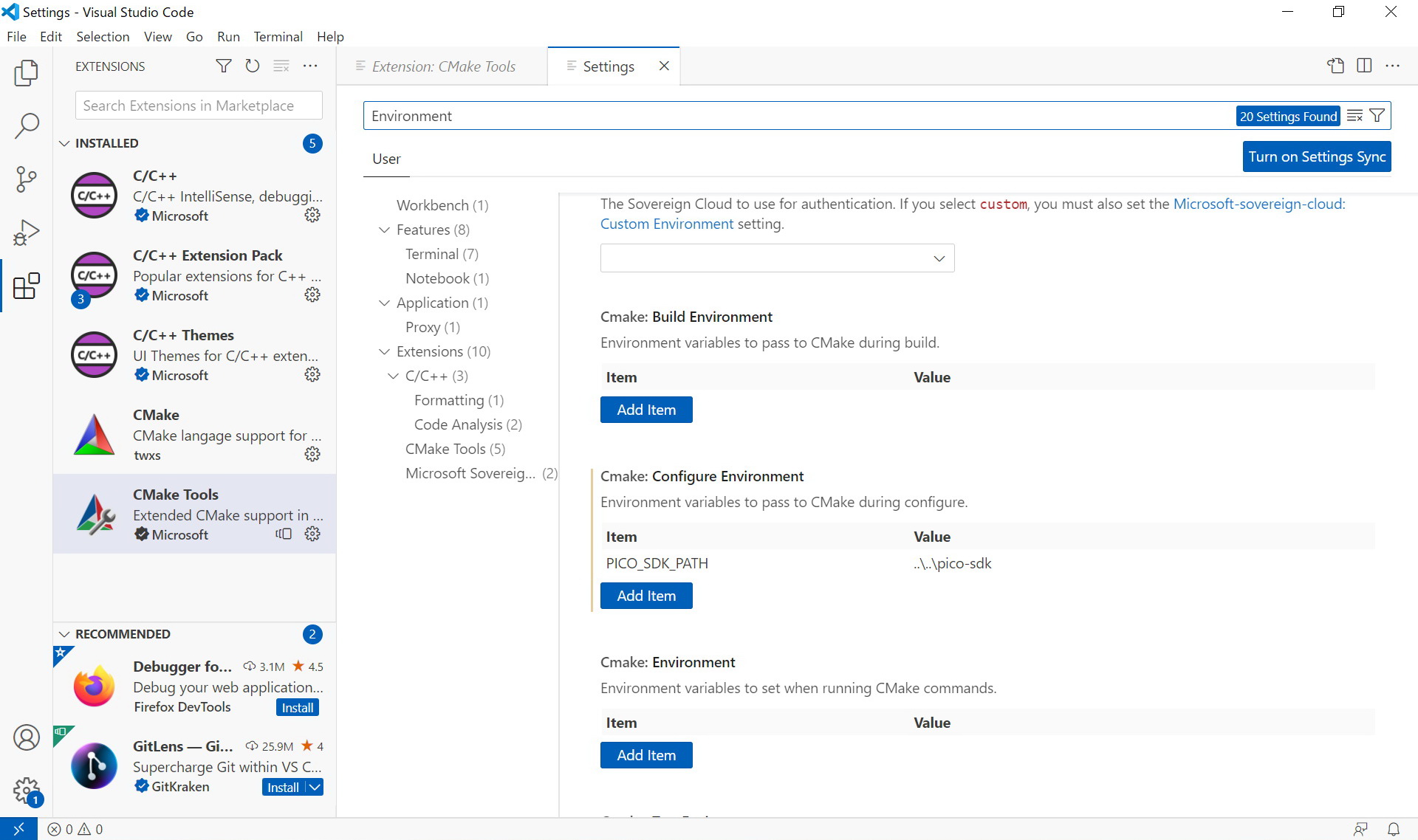Select Microsoft Sovereign settings tree item
1418x840 pixels.
tap(482, 473)
